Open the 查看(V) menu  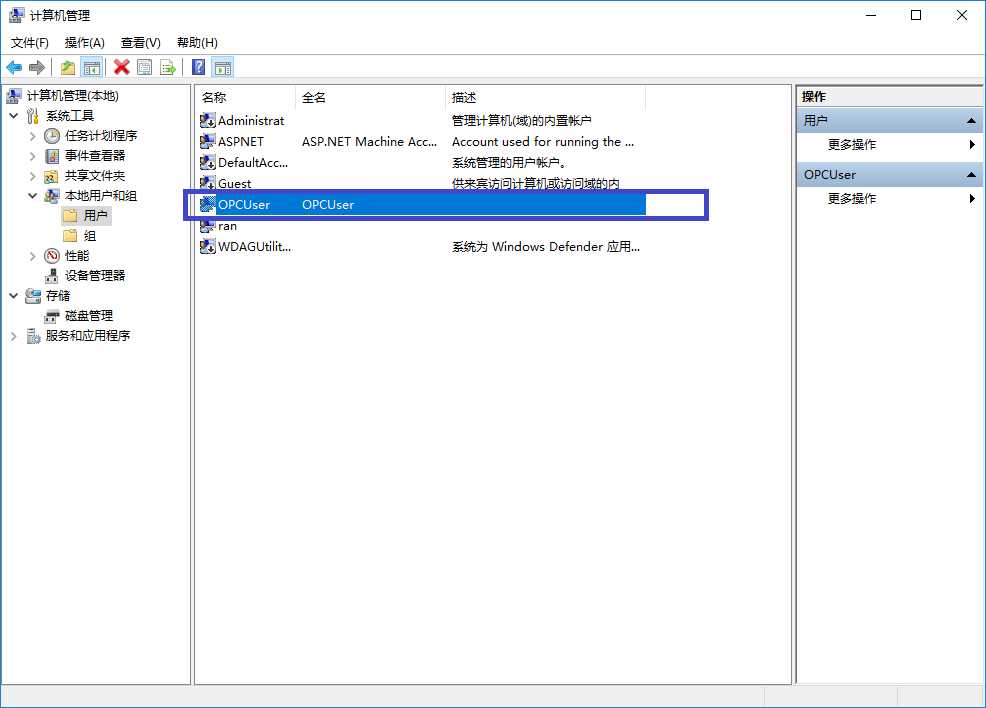pyautogui.click(x=140, y=42)
